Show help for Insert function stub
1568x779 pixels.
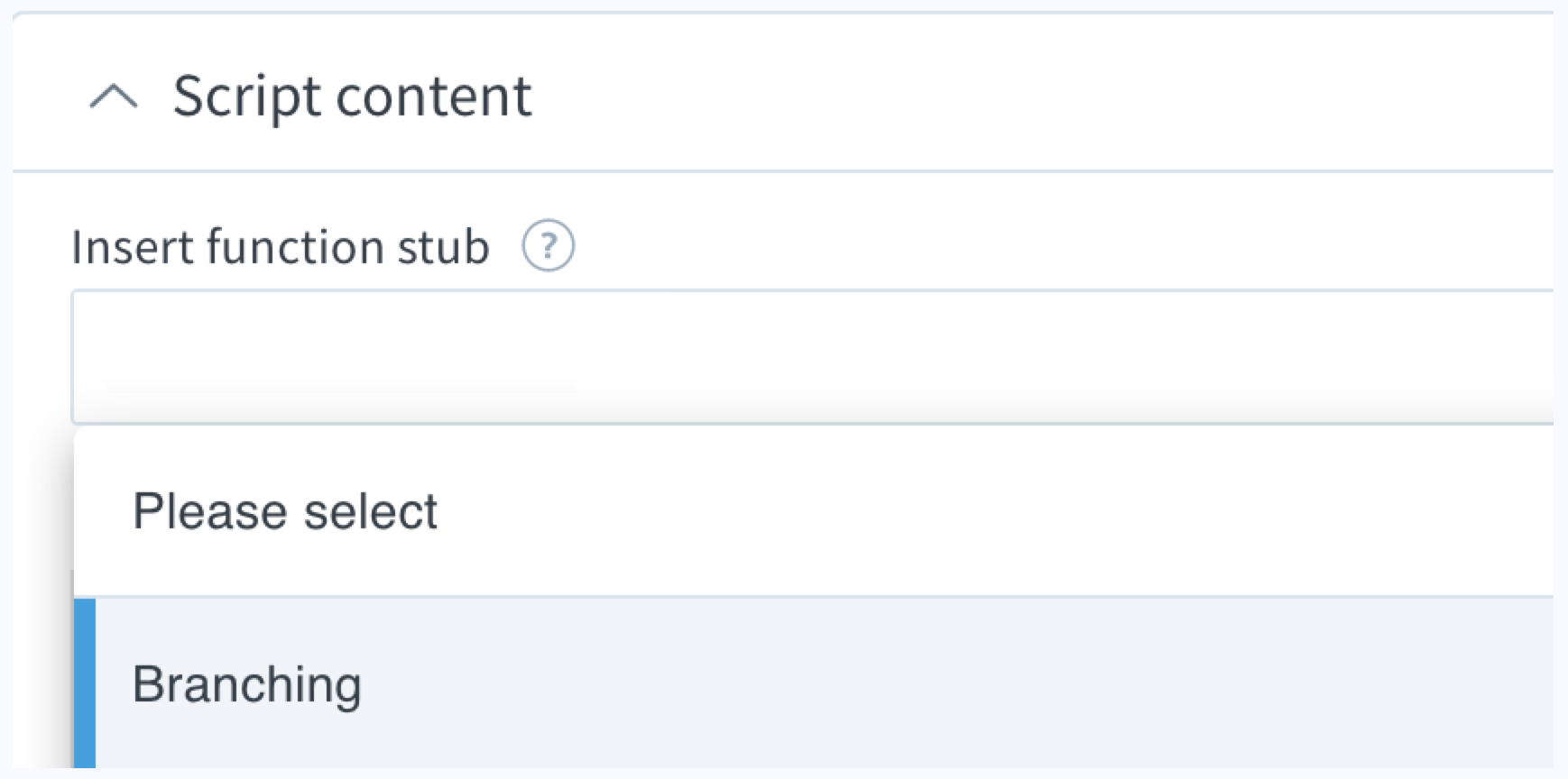548,246
